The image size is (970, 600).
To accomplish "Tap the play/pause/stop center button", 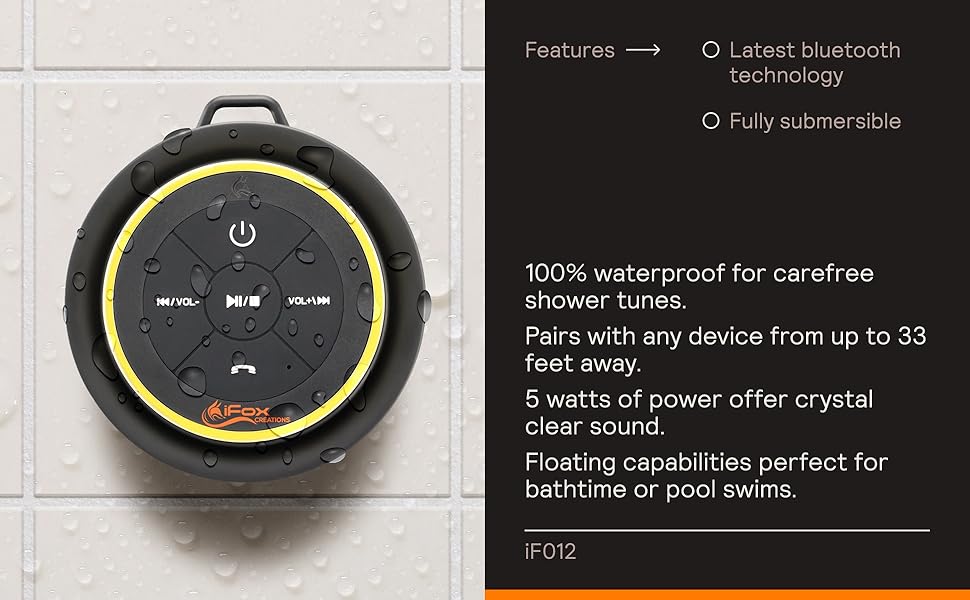I will point(243,301).
